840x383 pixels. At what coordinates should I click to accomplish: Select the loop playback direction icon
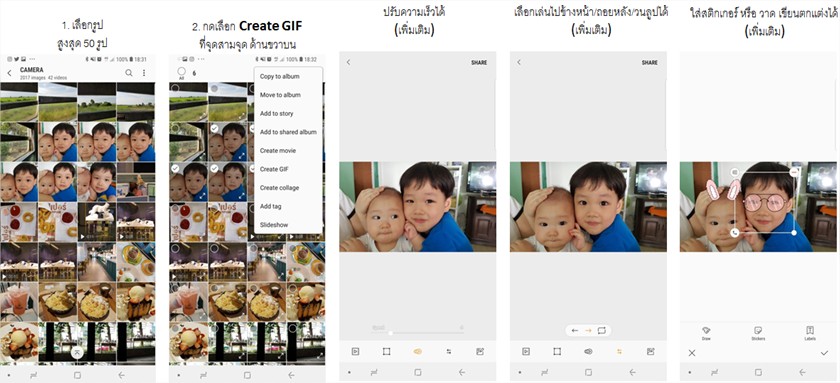[602, 331]
